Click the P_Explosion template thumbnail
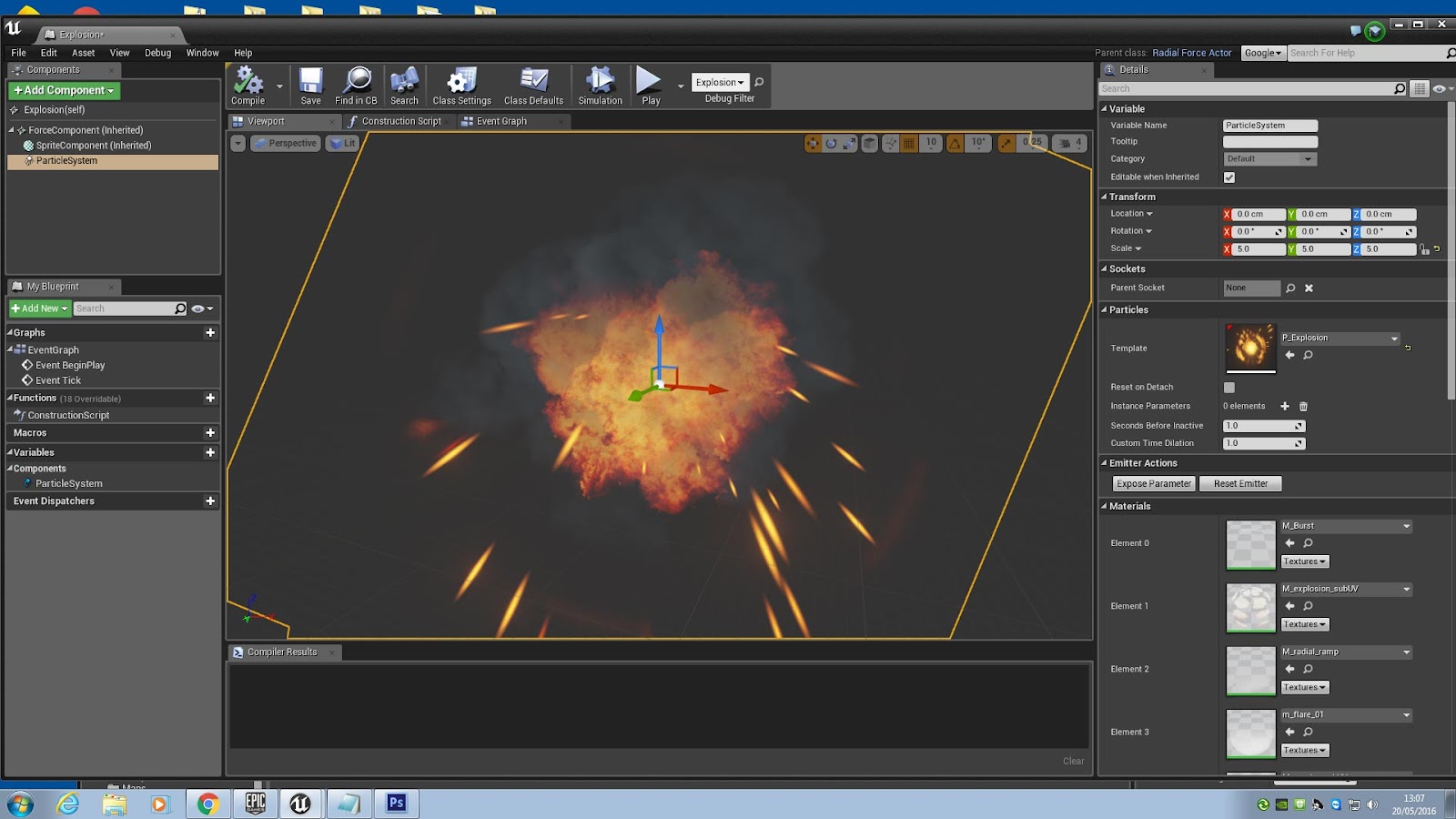The image size is (1456, 819). coord(1250,348)
